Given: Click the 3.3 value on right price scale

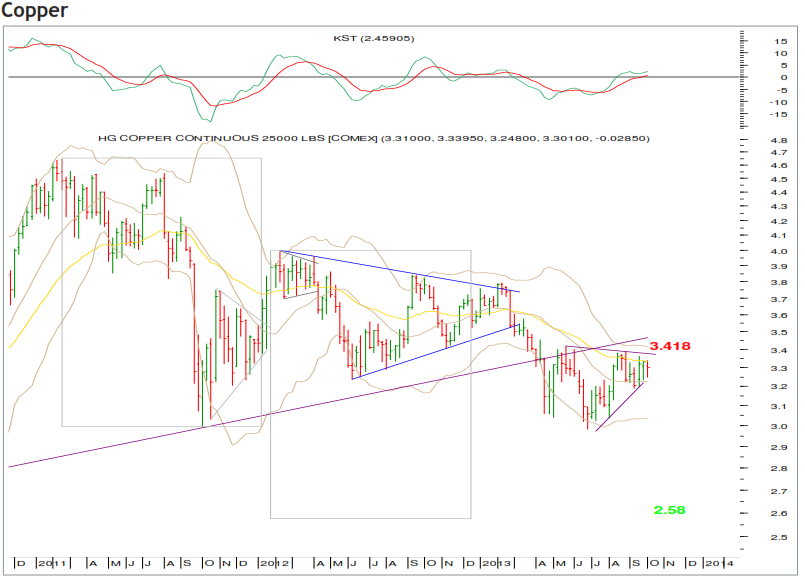Looking at the screenshot, I should coord(779,368).
